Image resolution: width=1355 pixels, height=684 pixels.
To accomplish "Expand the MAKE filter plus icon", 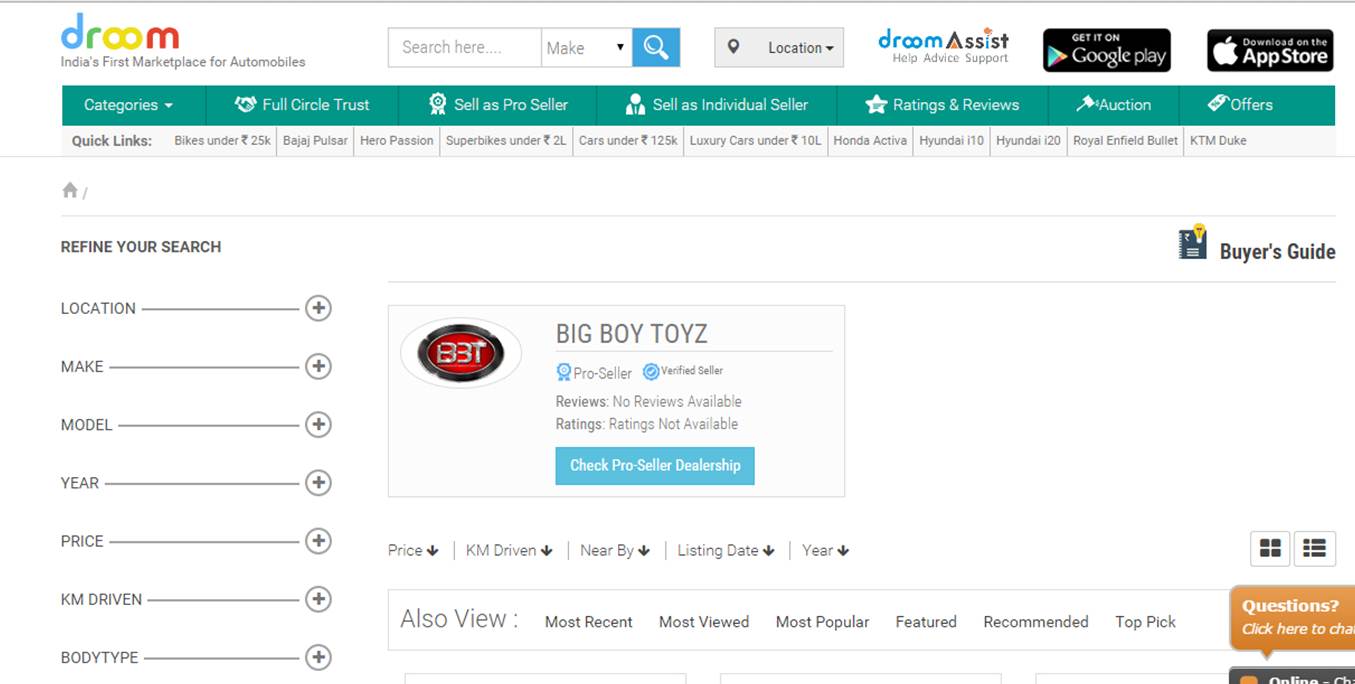I will [x=318, y=366].
